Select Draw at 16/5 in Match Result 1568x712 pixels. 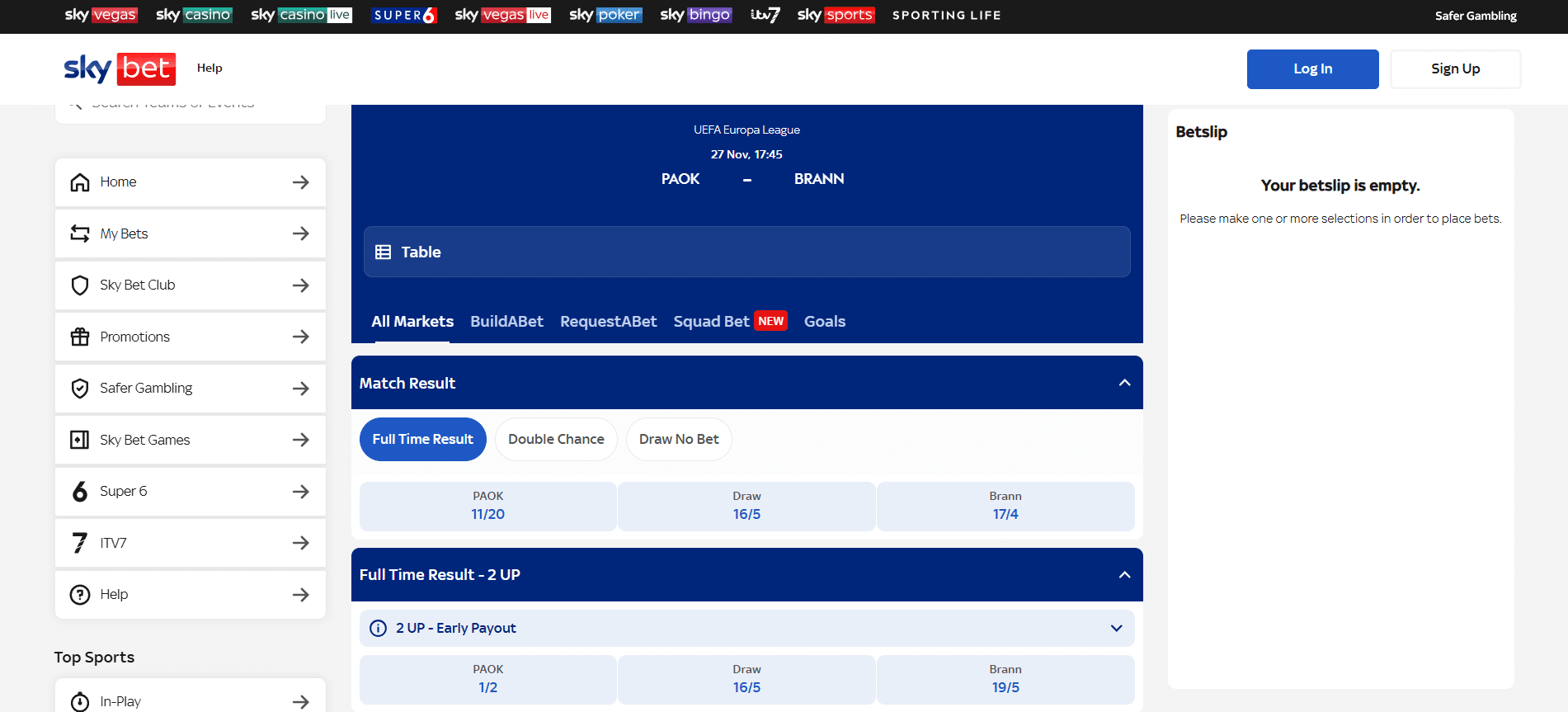(746, 507)
